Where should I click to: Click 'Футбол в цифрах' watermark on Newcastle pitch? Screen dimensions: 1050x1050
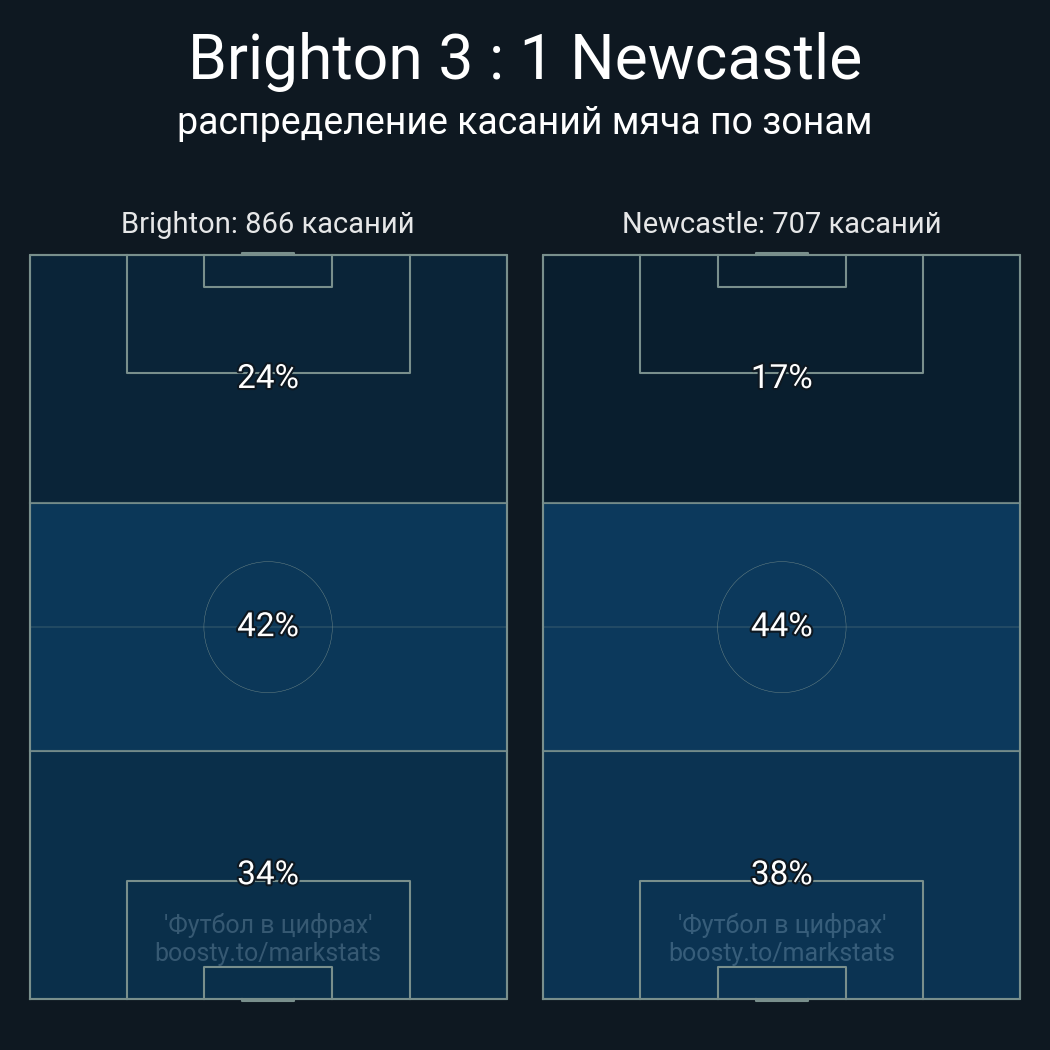pyautogui.click(x=781, y=924)
